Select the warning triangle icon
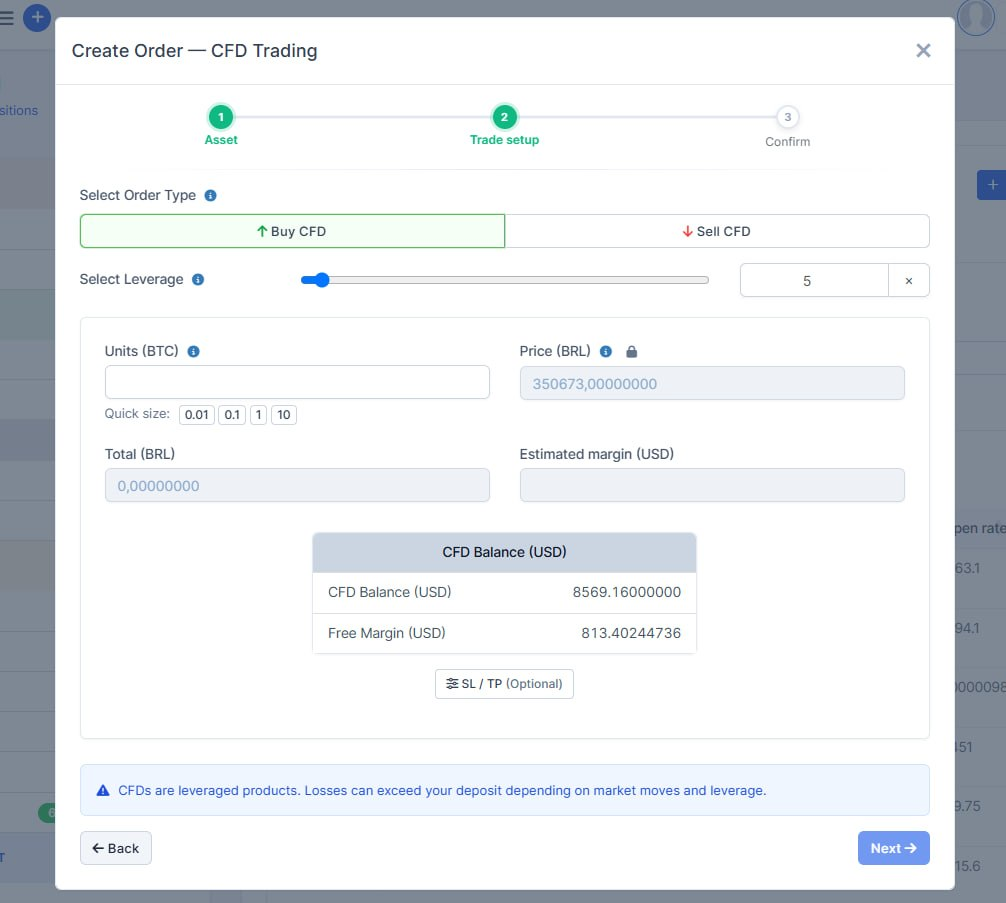 [103, 791]
